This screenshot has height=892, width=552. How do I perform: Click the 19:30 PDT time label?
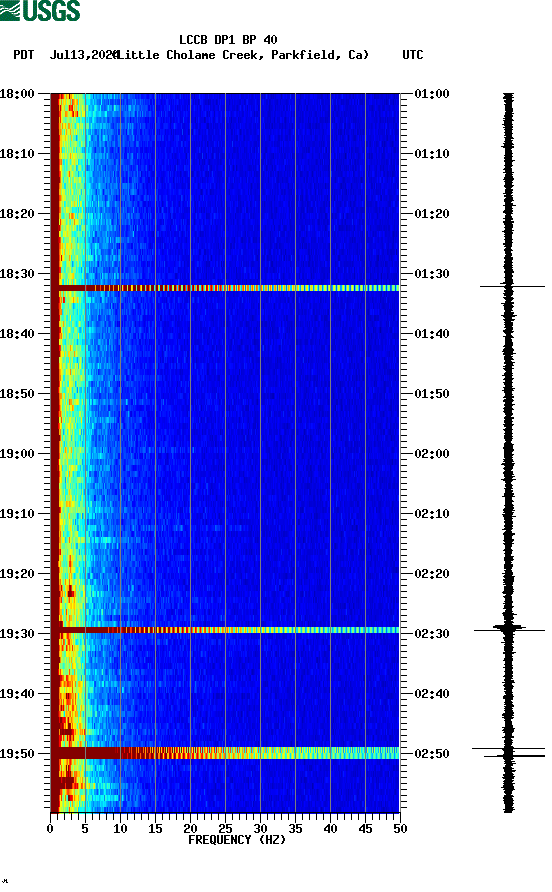coord(17,634)
